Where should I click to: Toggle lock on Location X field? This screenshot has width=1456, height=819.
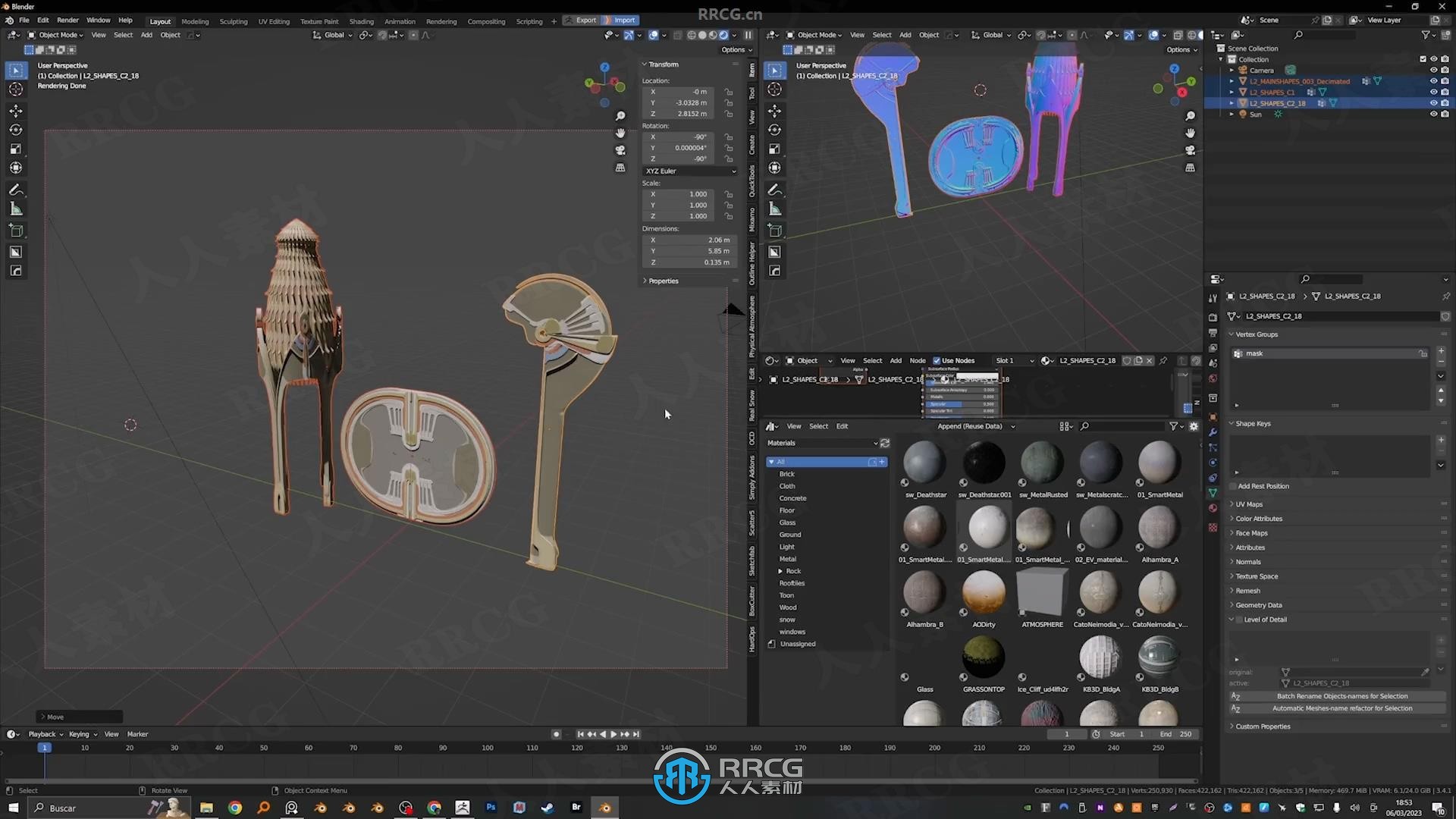coord(729,92)
